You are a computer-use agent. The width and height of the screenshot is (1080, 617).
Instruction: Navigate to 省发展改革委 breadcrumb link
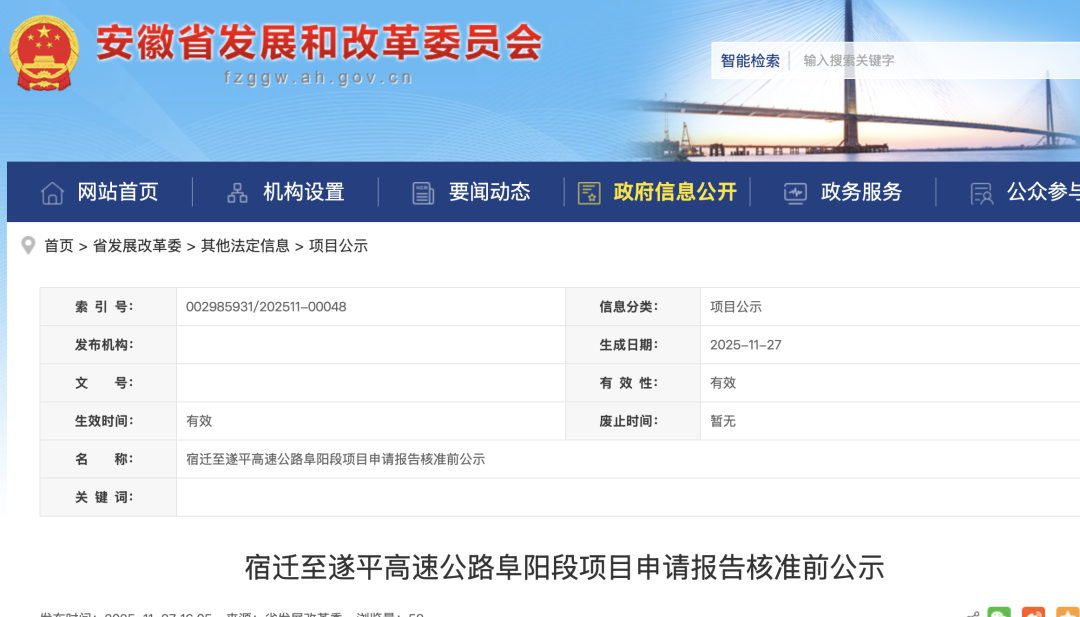137,246
